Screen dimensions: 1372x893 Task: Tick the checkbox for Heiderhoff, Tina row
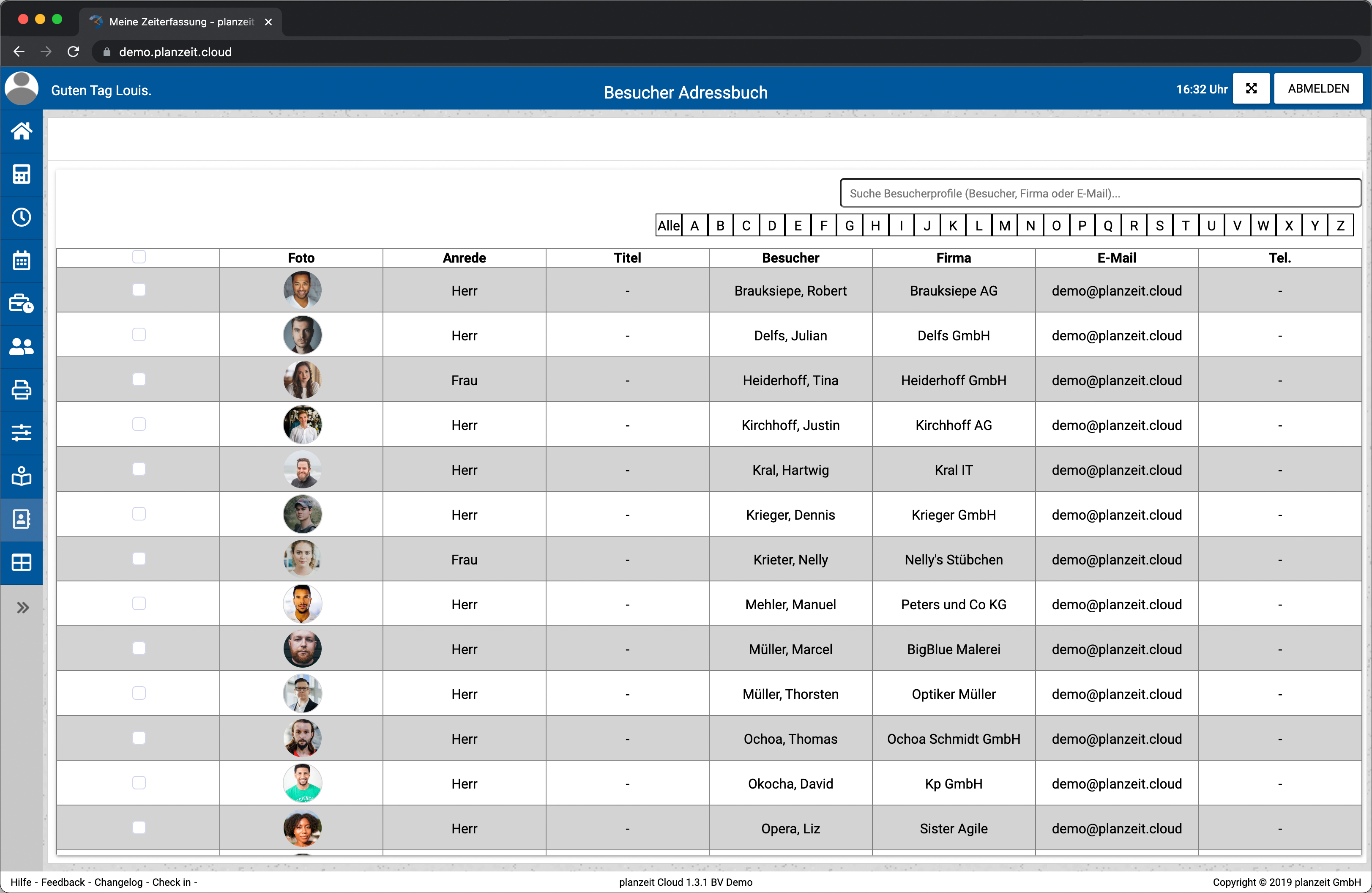point(138,379)
